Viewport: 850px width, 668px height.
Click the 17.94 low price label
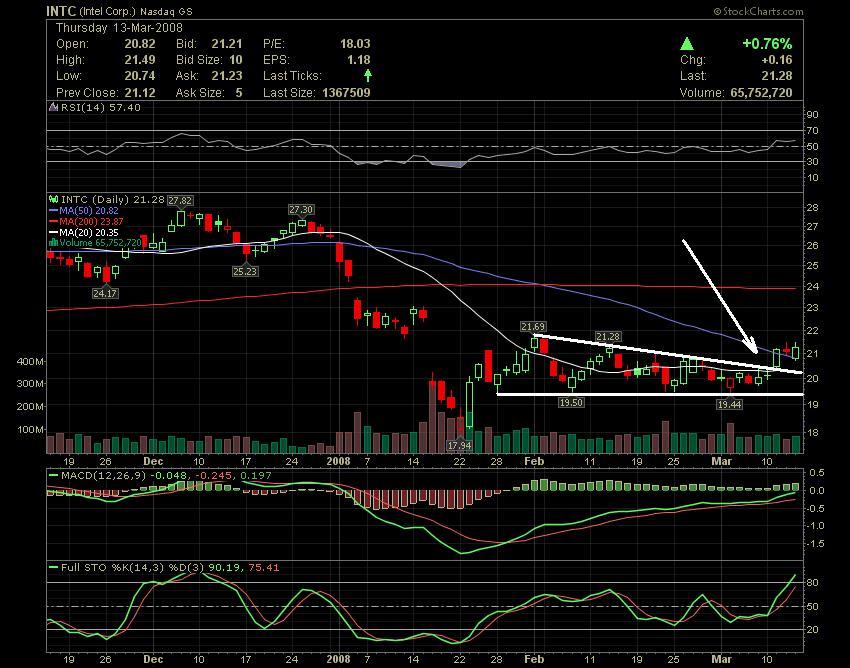tap(459, 445)
